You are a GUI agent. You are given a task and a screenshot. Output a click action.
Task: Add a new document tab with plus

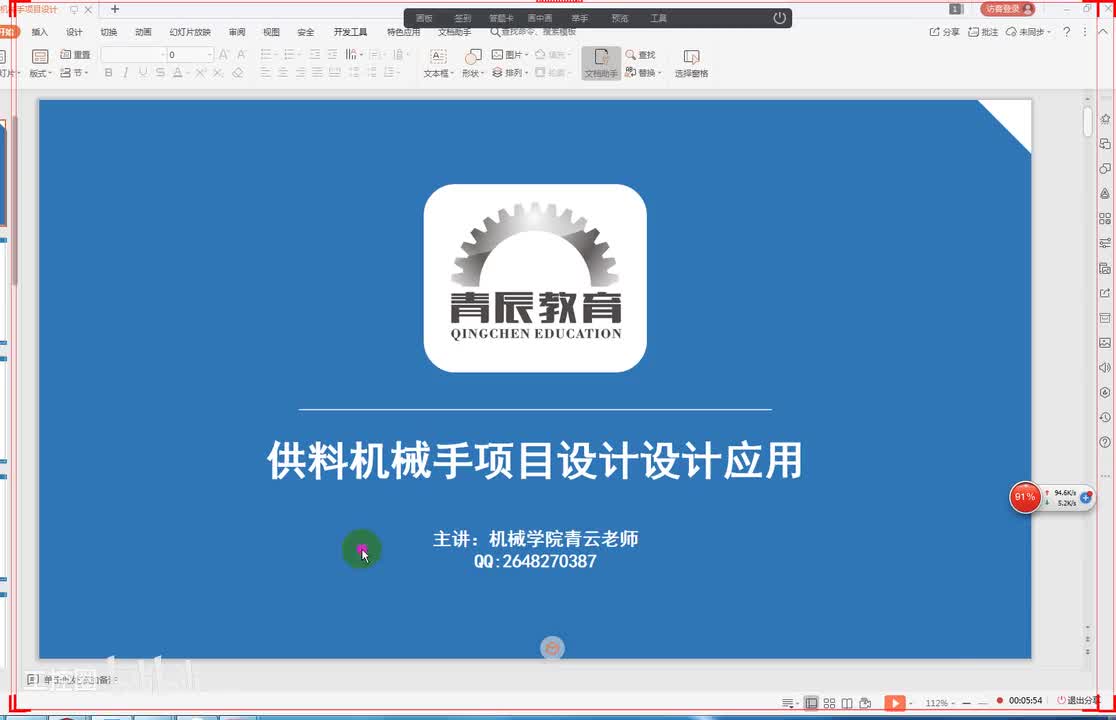[115, 9]
